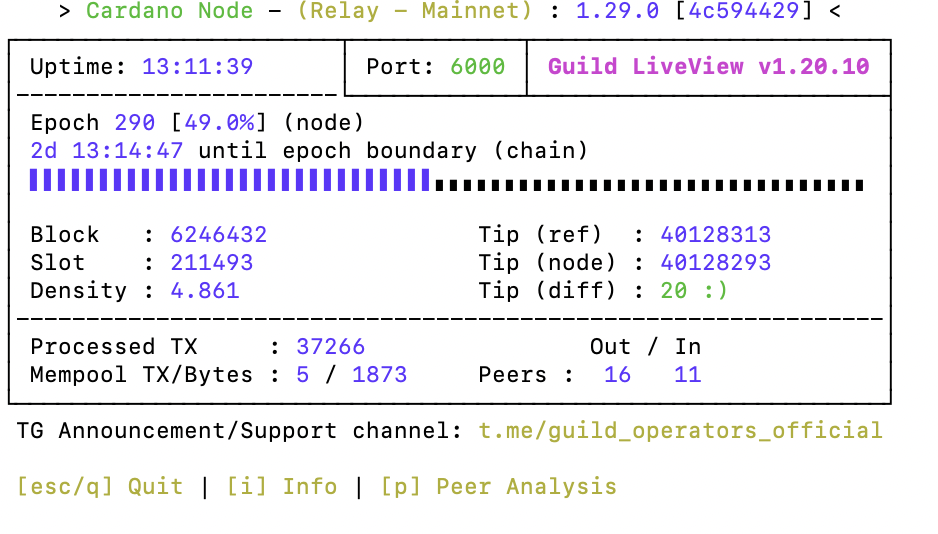The width and height of the screenshot is (938, 534).
Task: Select the commit hash 4c594429
Action: (x=744, y=11)
